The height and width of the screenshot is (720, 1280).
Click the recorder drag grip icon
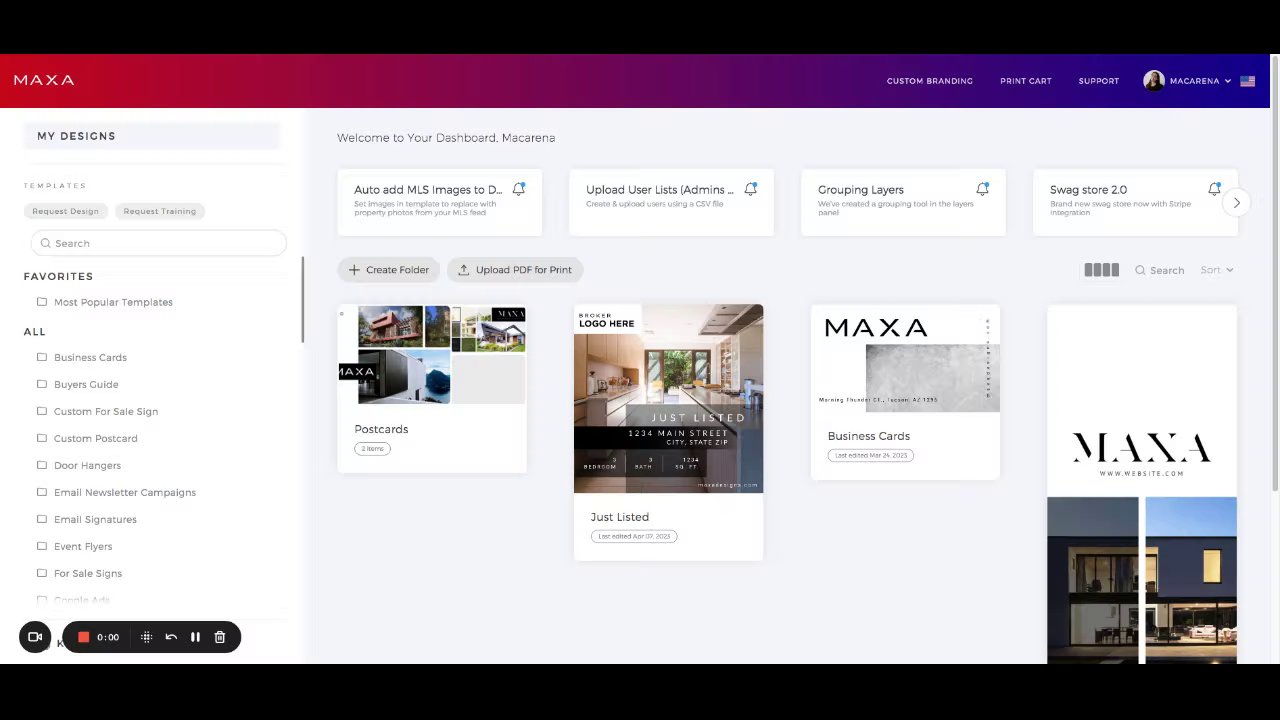(x=146, y=637)
